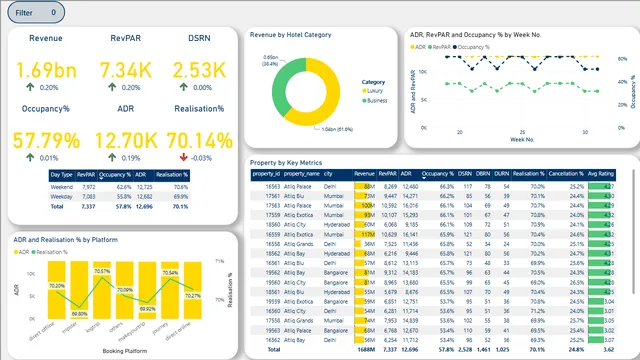Click the ADR legend marker in platform chart
640x360 pixels.
16,252
